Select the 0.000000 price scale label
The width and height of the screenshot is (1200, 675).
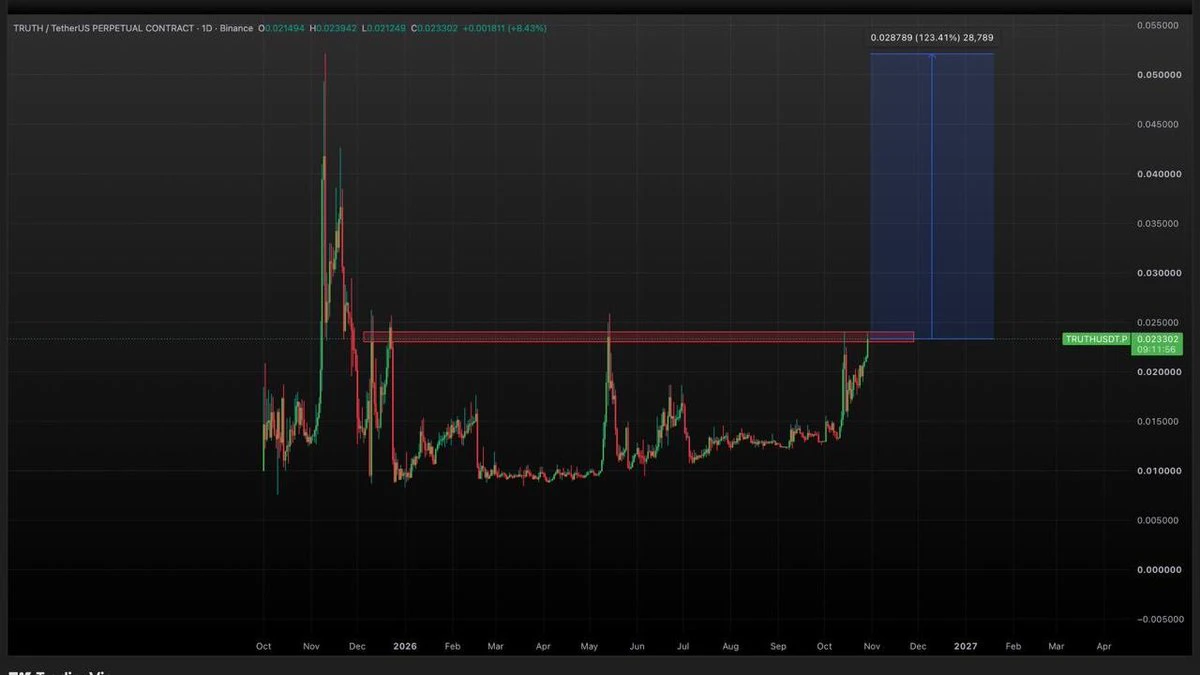pyautogui.click(x=1158, y=570)
